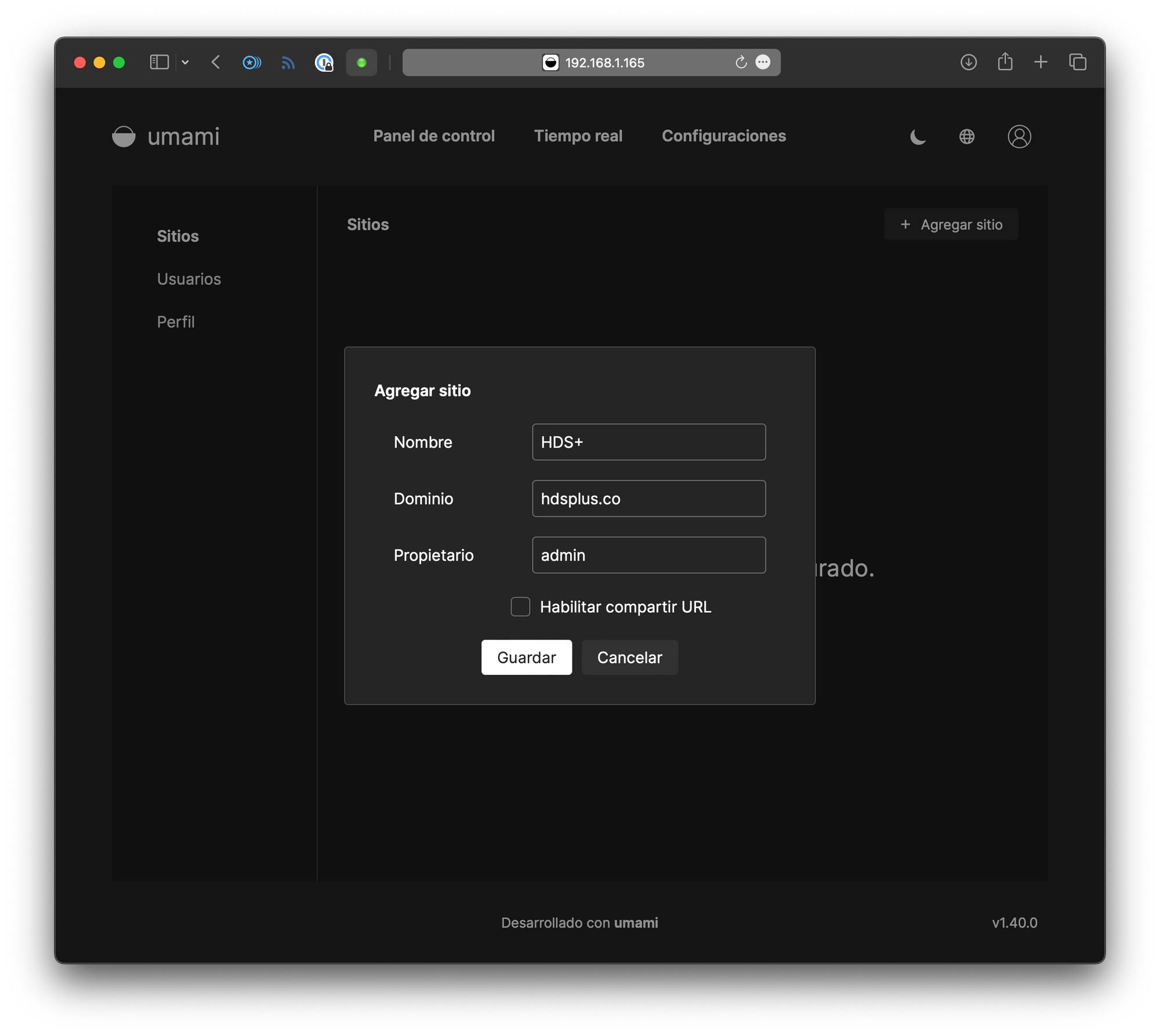
Task: Open Configuraciones menu item
Action: [724, 136]
